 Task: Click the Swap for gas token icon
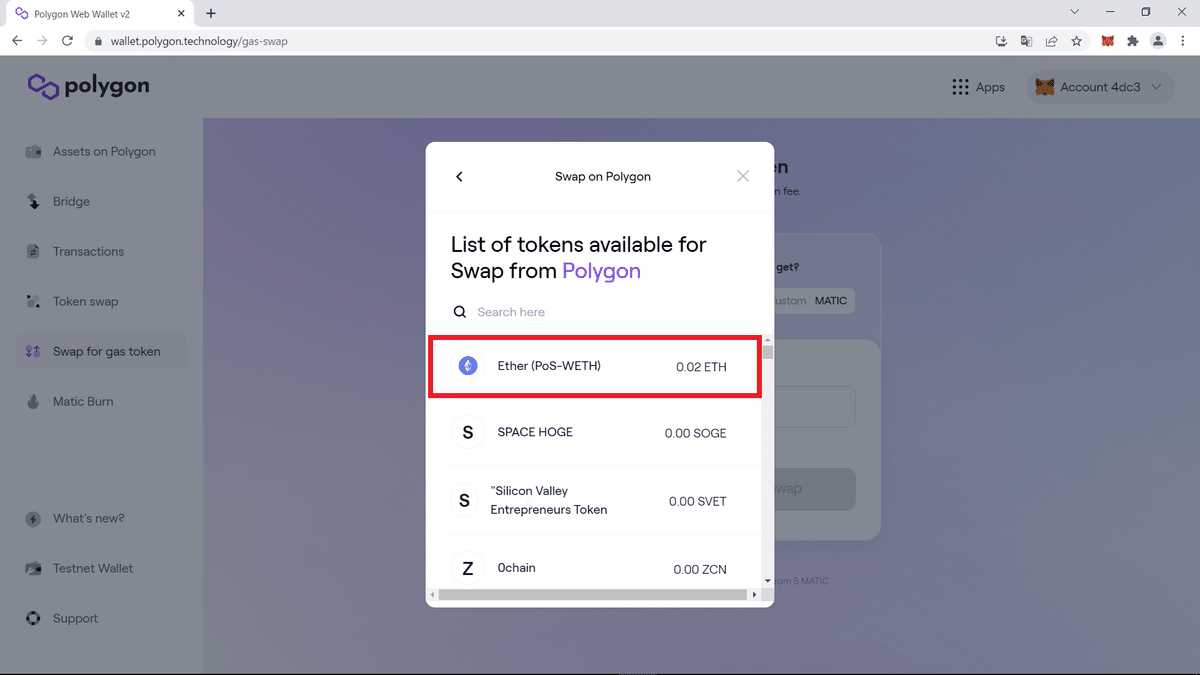[33, 352]
